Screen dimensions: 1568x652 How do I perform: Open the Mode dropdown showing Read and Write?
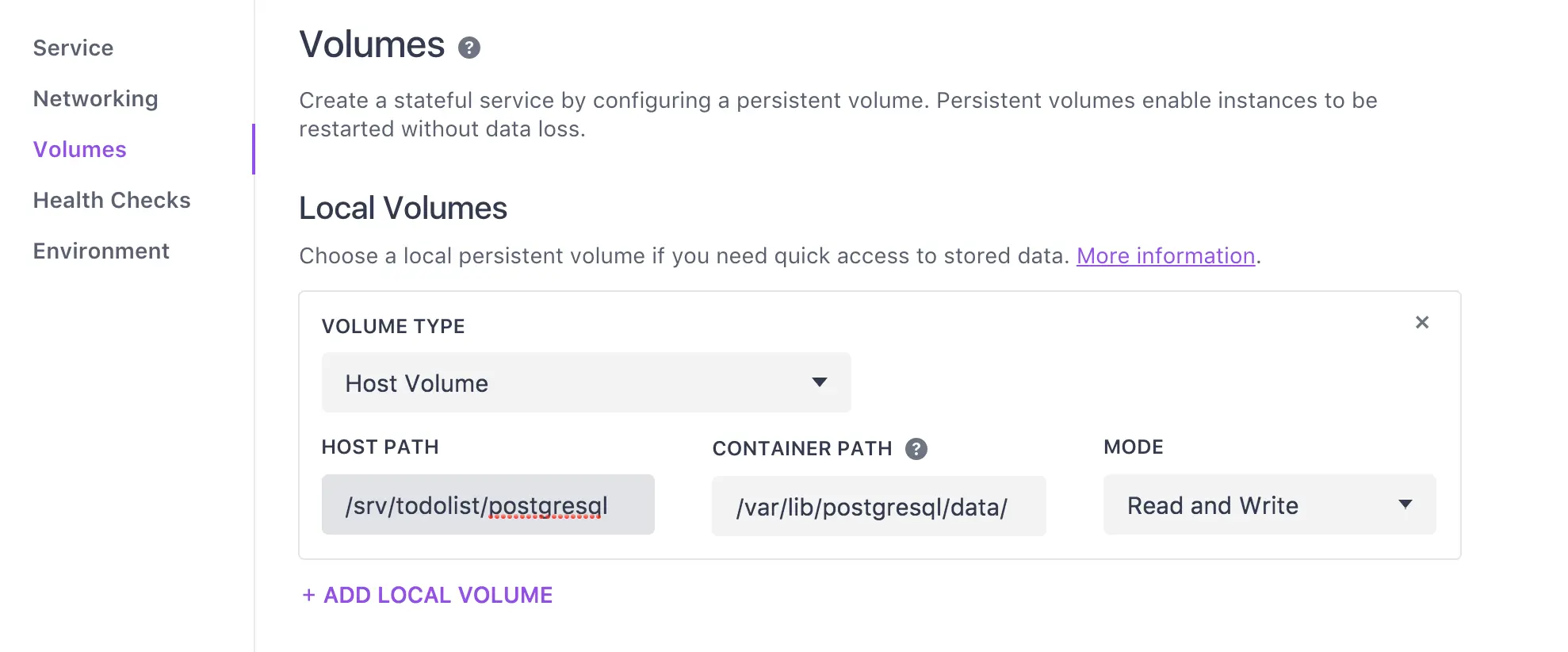(1269, 504)
